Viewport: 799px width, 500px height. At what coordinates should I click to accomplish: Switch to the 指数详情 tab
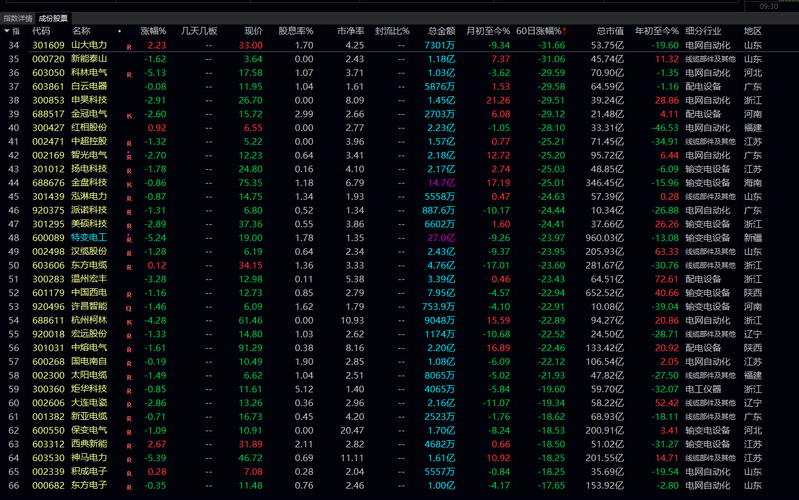(18, 18)
